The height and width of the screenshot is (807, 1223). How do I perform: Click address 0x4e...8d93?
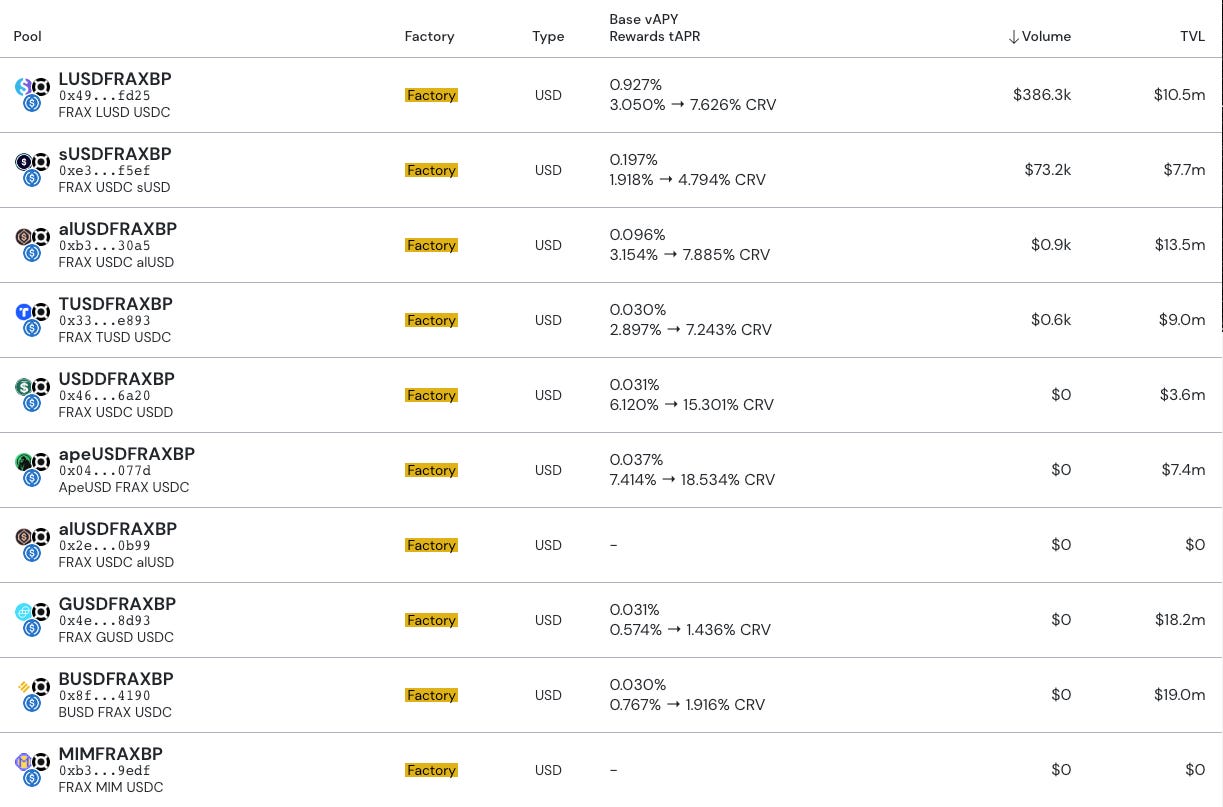[104, 621]
